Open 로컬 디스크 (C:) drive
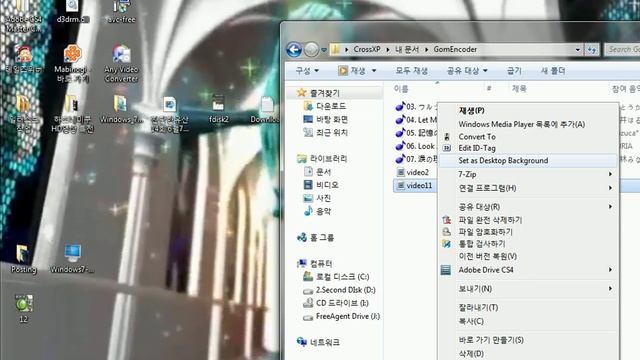Screen dimensions: 640x360 pyautogui.click(x=336, y=277)
